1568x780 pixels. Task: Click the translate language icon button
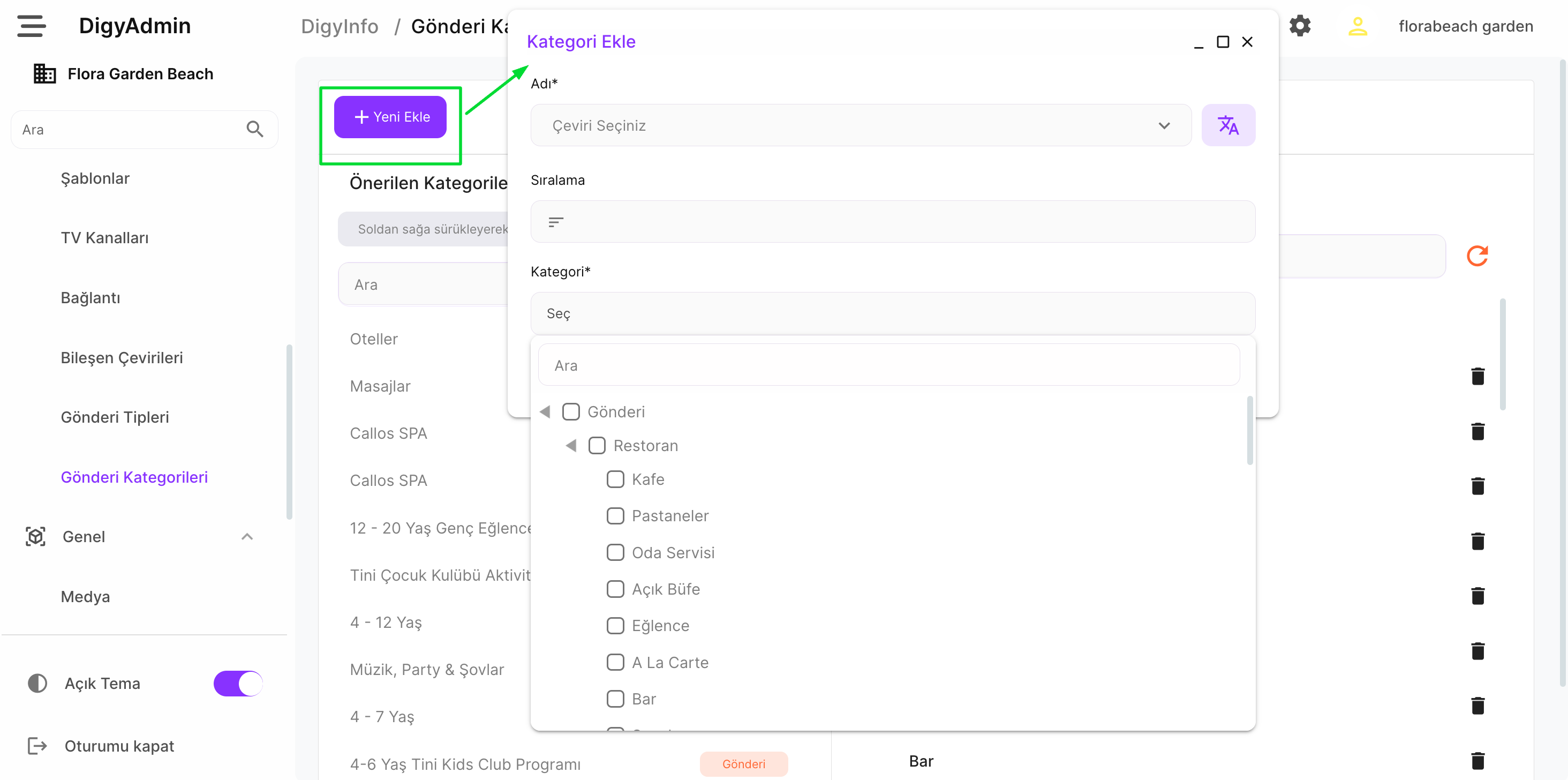click(1228, 125)
